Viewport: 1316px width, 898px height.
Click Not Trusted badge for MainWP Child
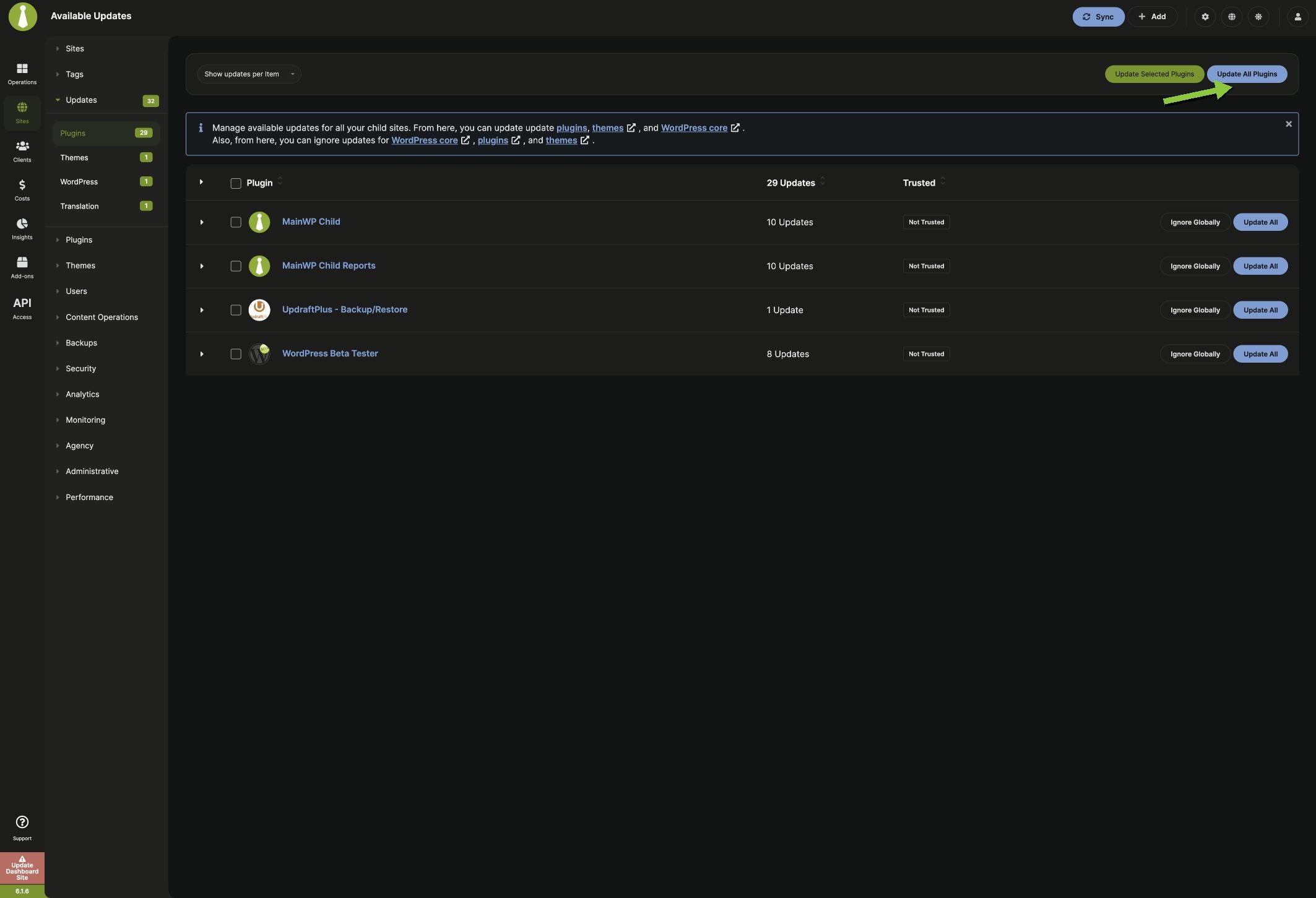926,222
